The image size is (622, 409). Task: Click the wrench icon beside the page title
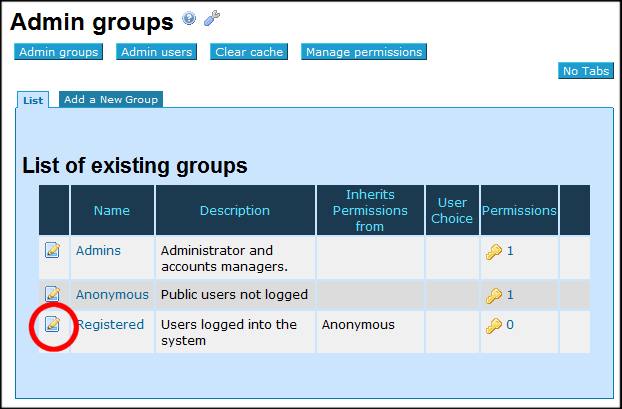[211, 18]
